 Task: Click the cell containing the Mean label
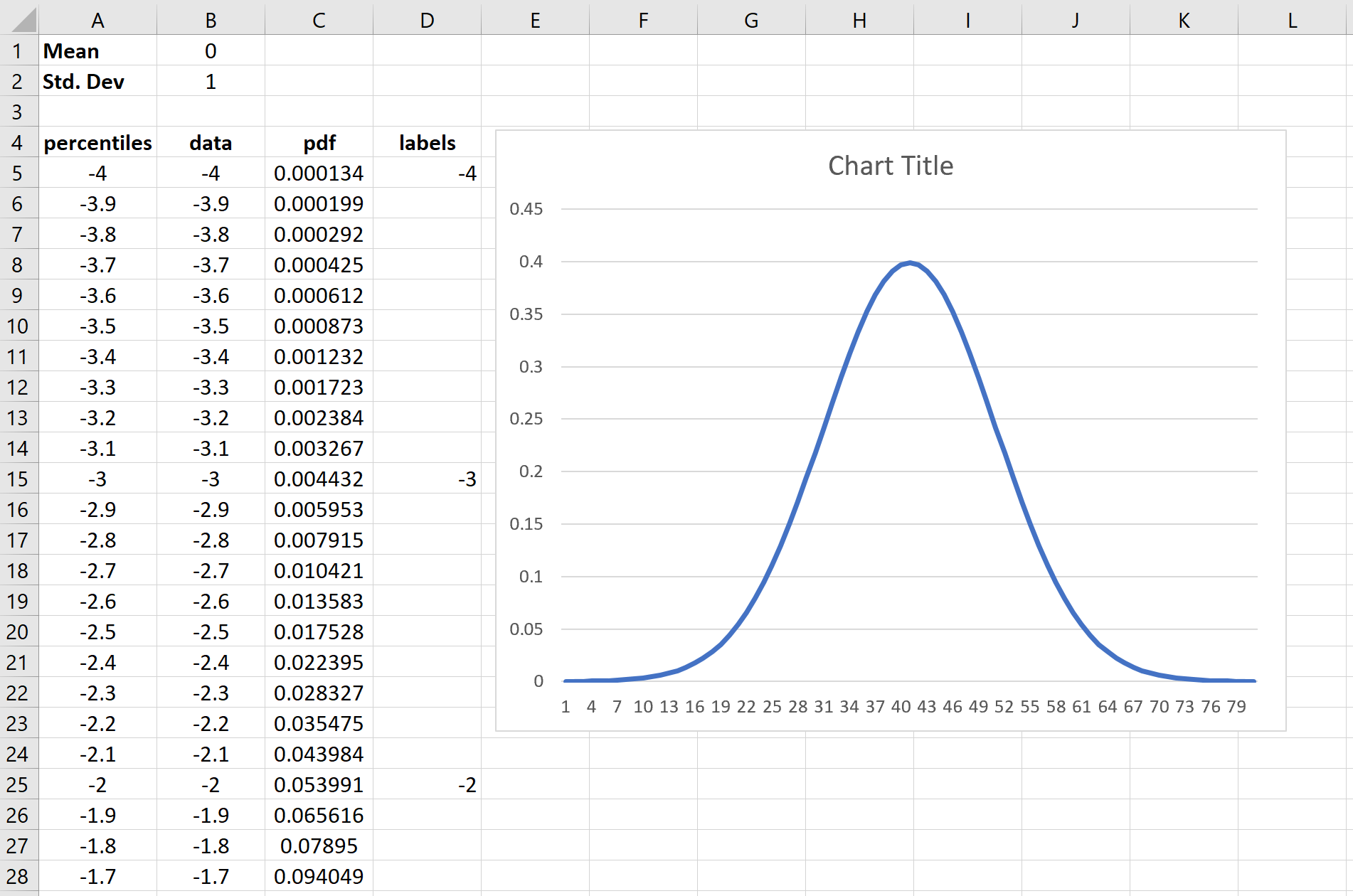pos(97,50)
